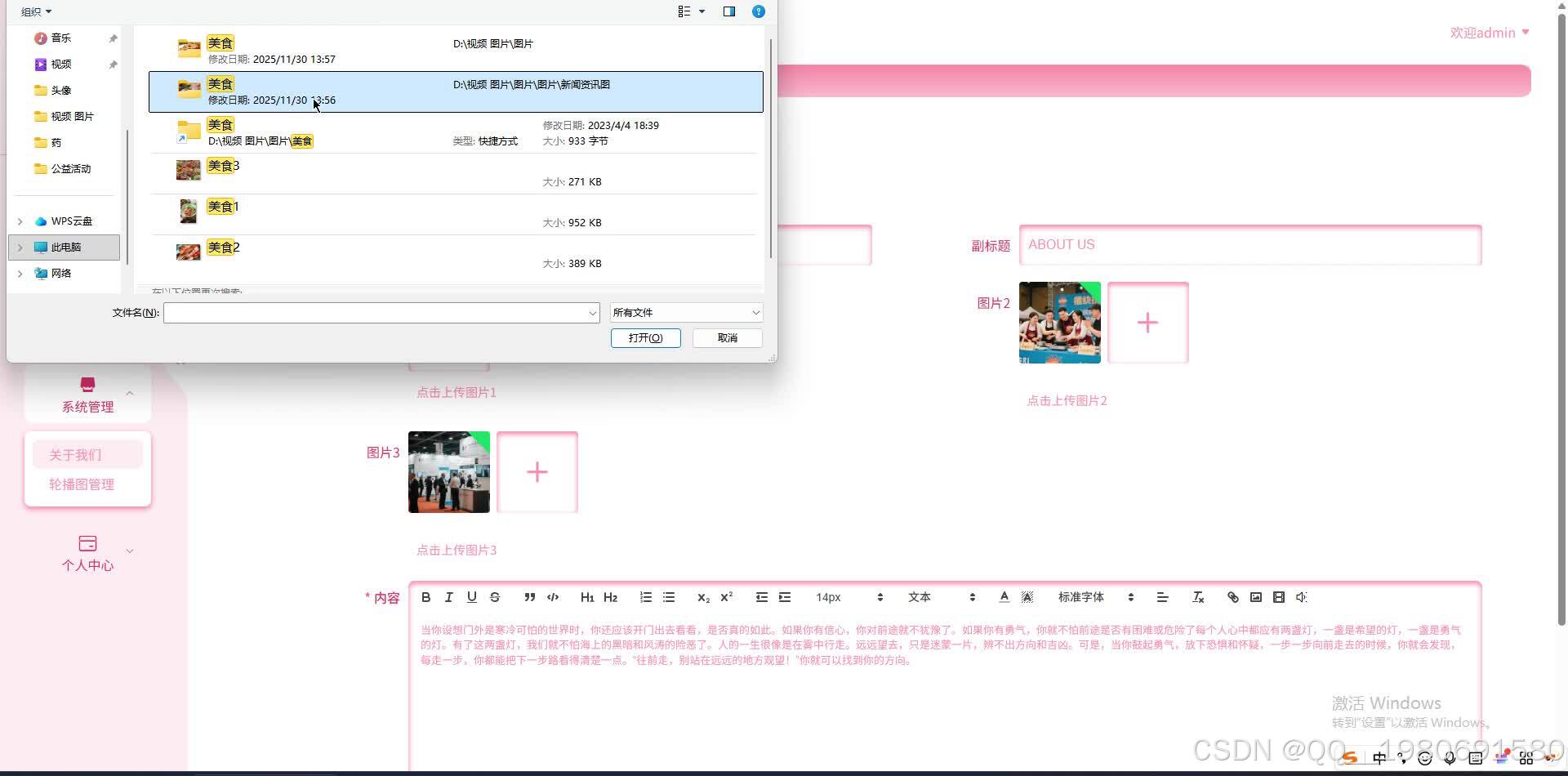This screenshot has height=776, width=1568.
Task: Open the 组织 menu in file dialog
Action: coord(36,11)
